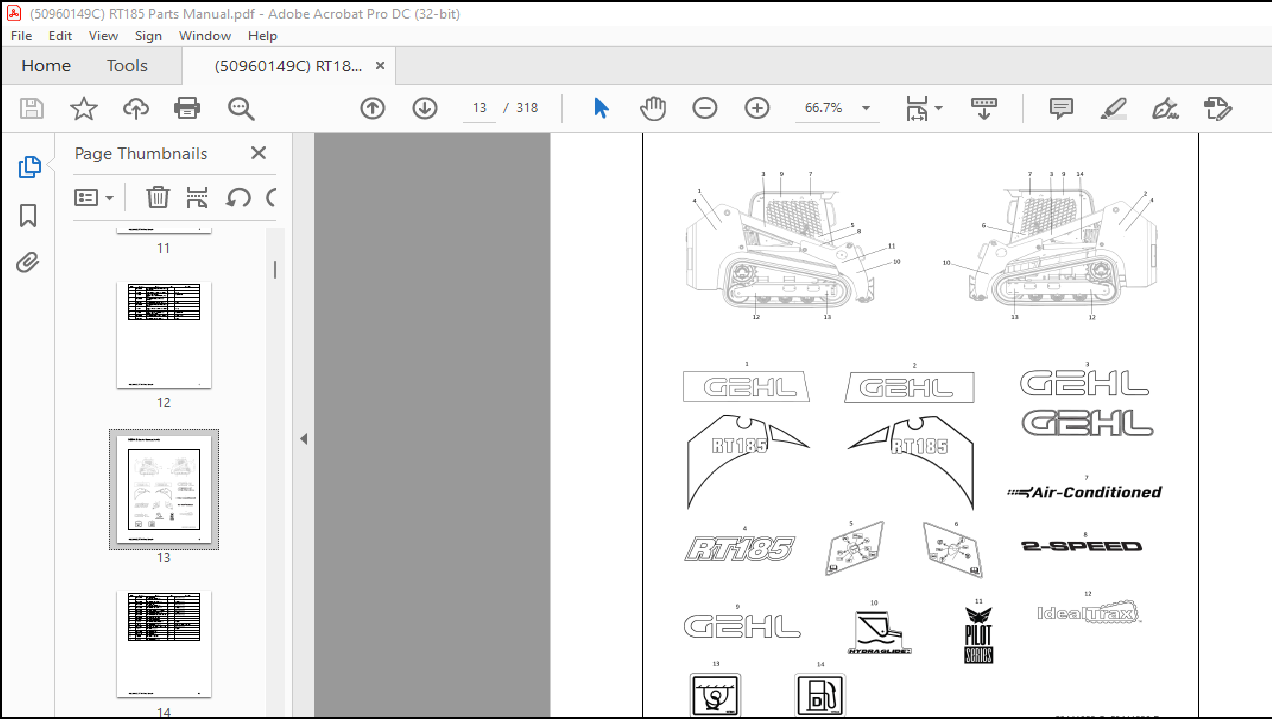
Task: Open the View menu
Action: point(103,35)
